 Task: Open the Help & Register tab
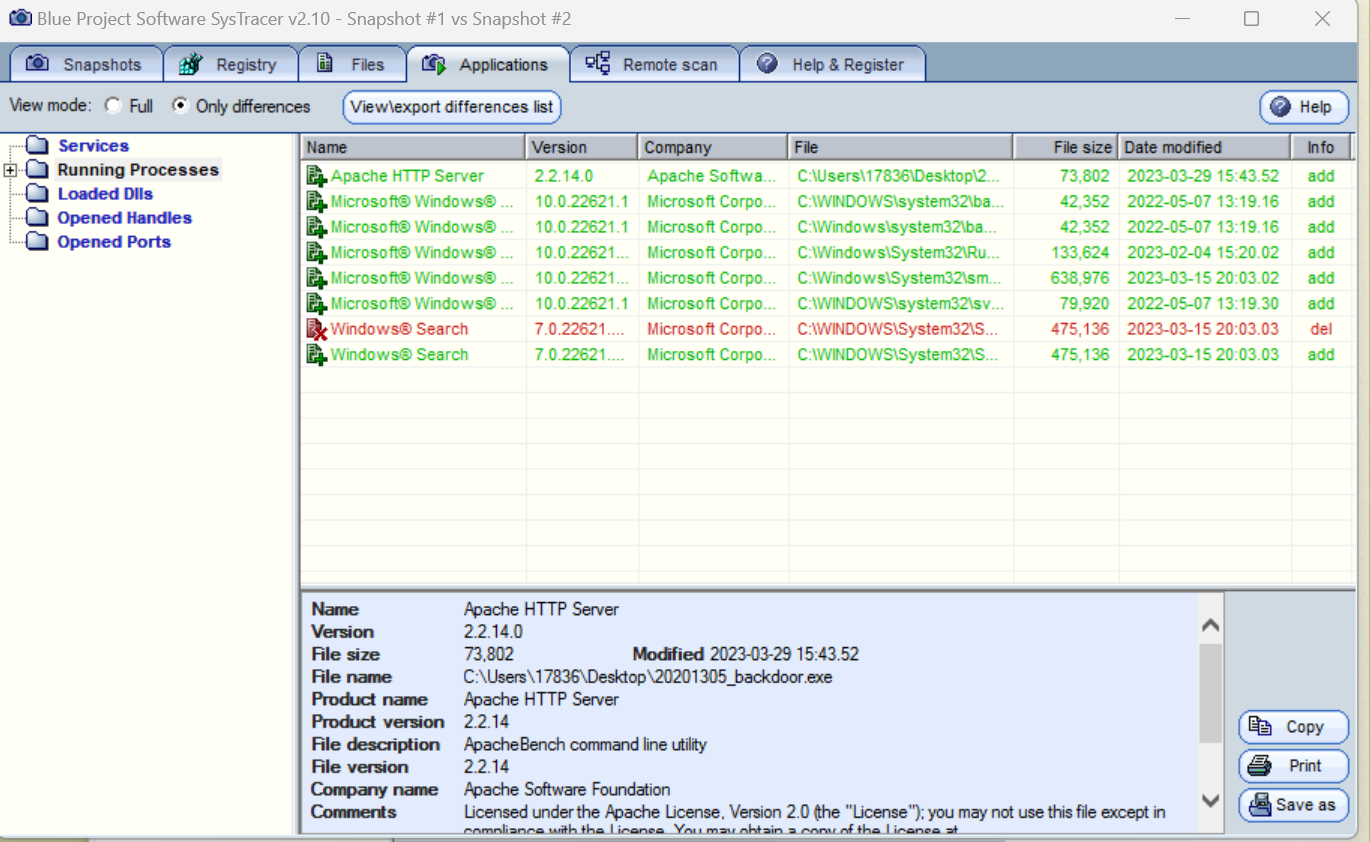click(x=832, y=64)
